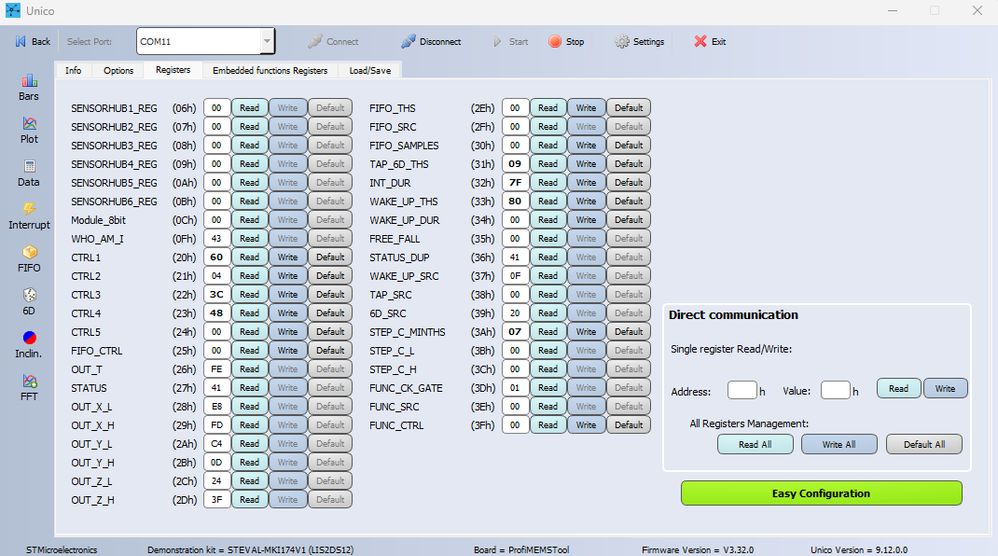The height and width of the screenshot is (556, 998).
Task: Write the CTRL1 register
Action: click(x=288, y=257)
